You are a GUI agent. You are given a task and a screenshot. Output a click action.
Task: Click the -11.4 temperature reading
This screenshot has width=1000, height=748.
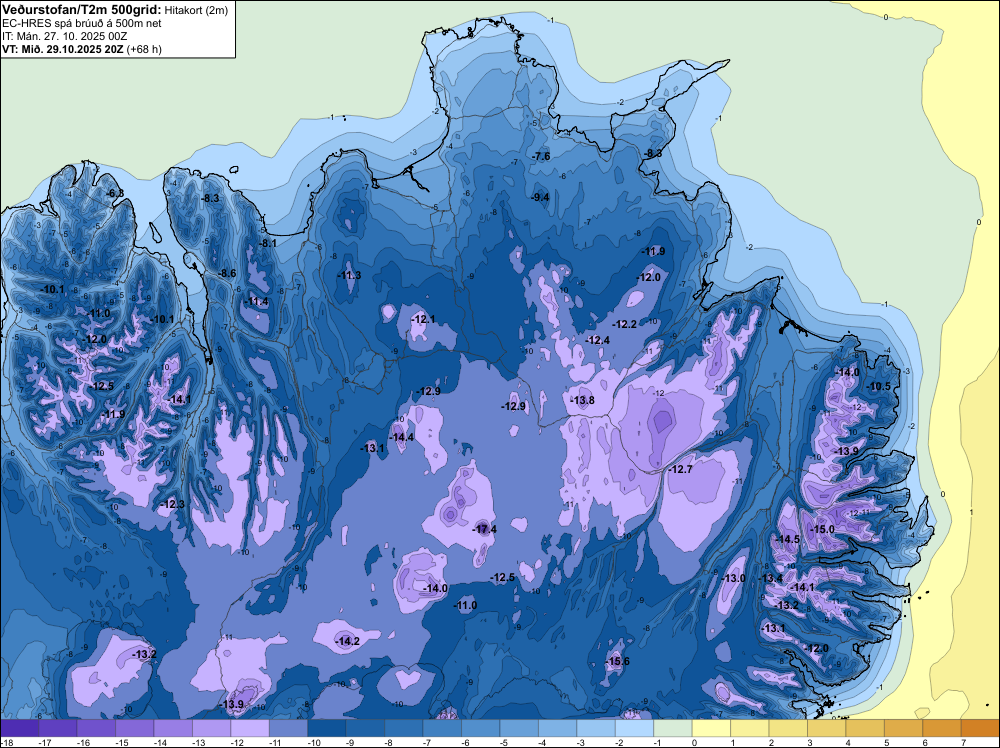tap(257, 302)
